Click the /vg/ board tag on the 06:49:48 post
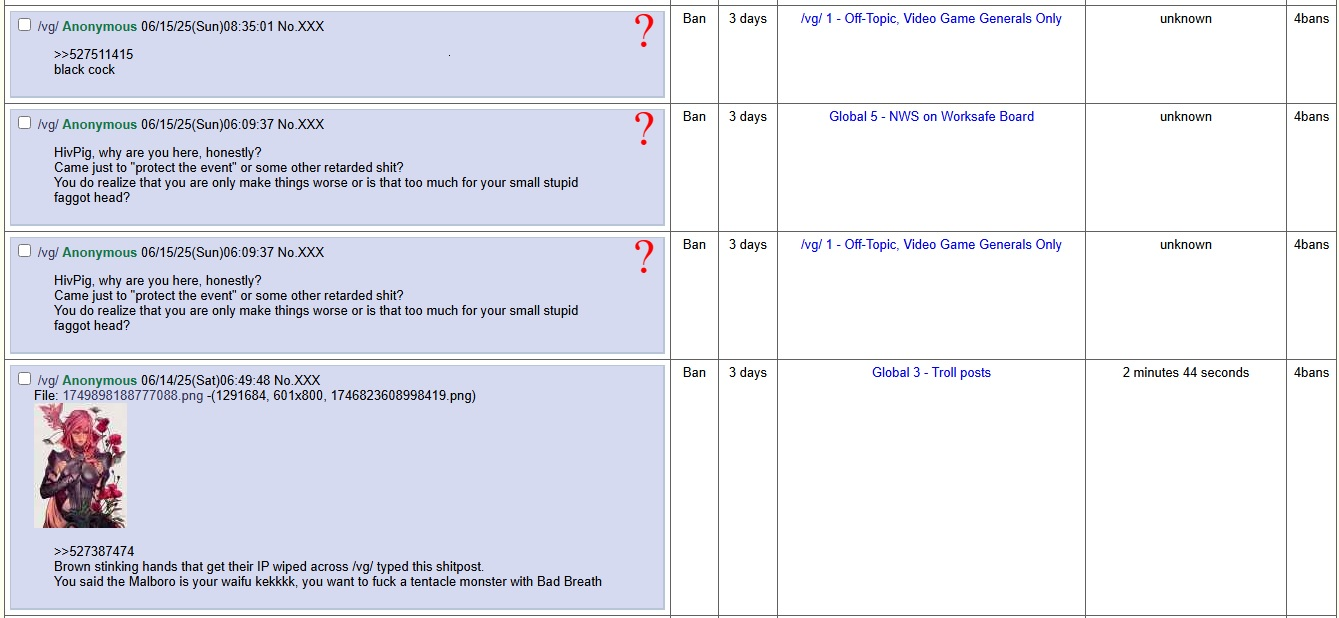Viewport: 1339px width, 618px height. [x=48, y=381]
